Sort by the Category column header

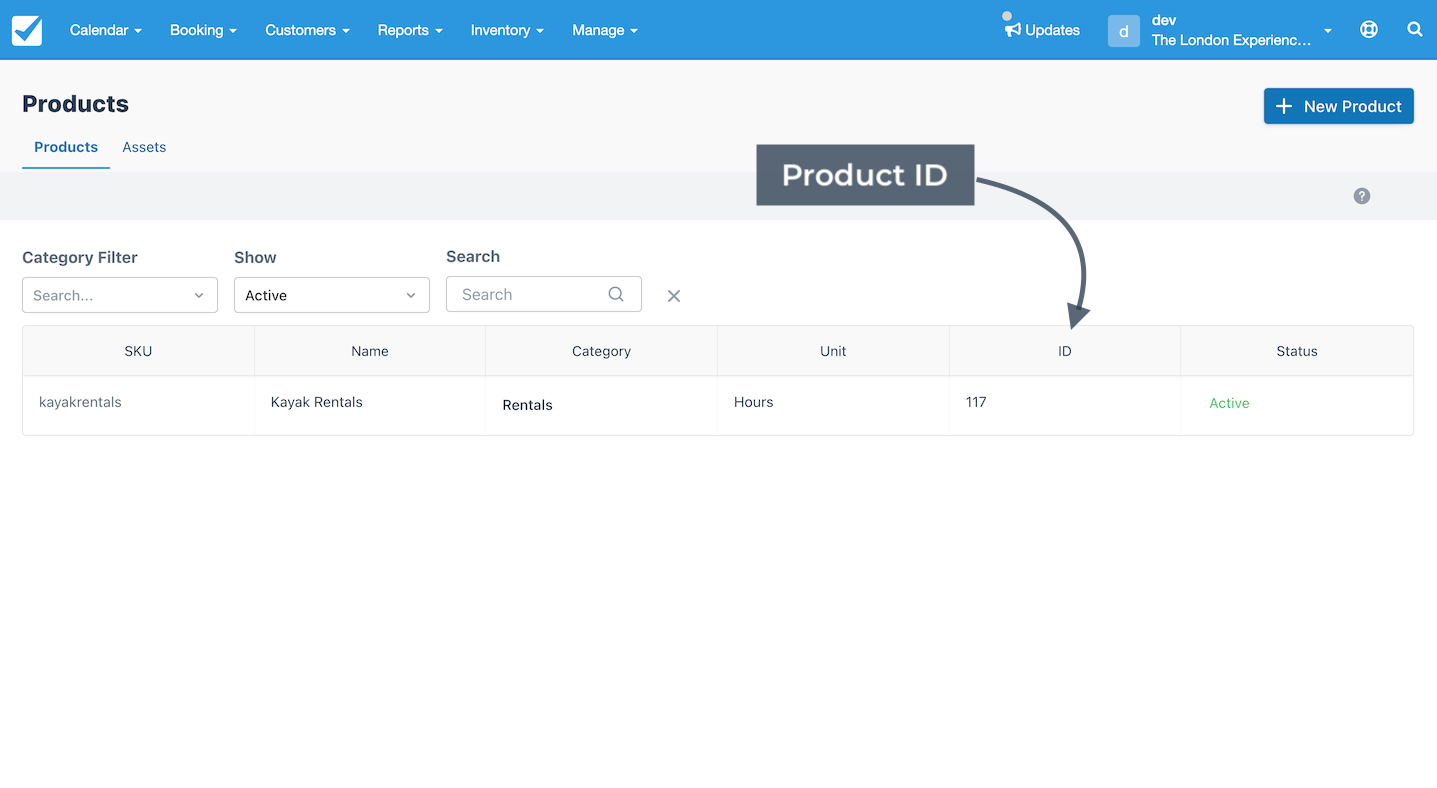(x=601, y=351)
